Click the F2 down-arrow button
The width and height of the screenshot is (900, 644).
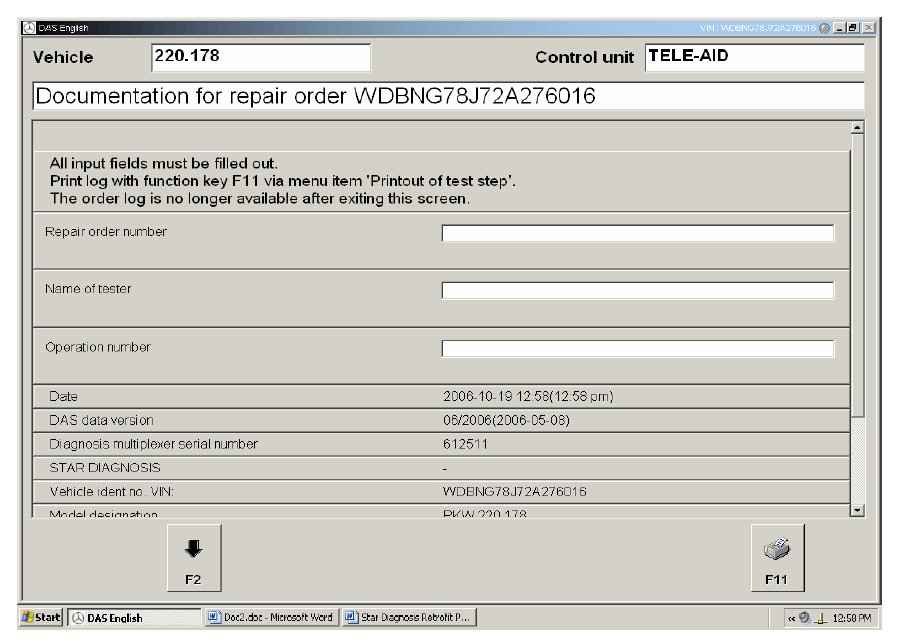click(193, 557)
